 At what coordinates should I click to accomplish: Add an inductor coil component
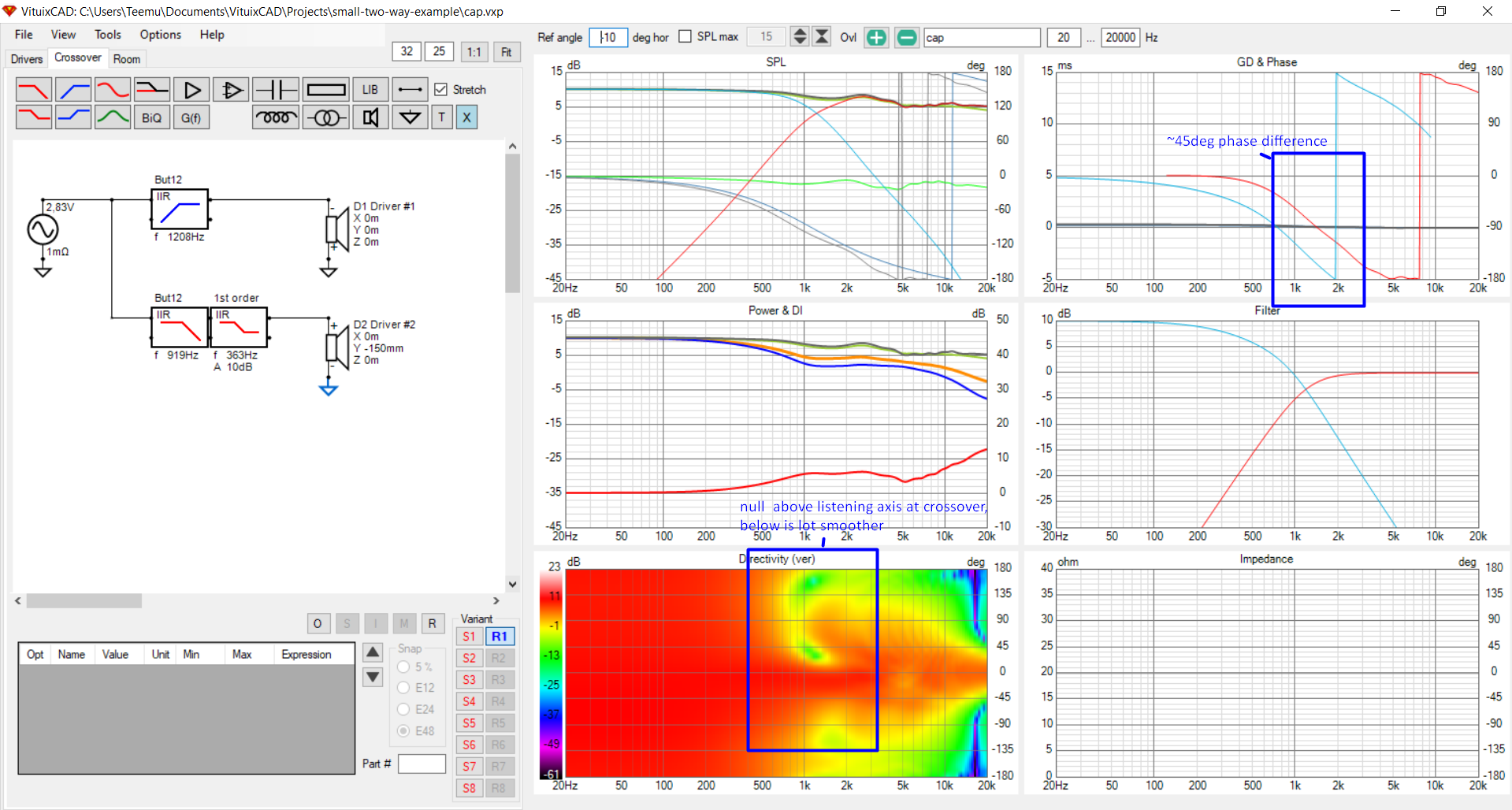[x=276, y=117]
